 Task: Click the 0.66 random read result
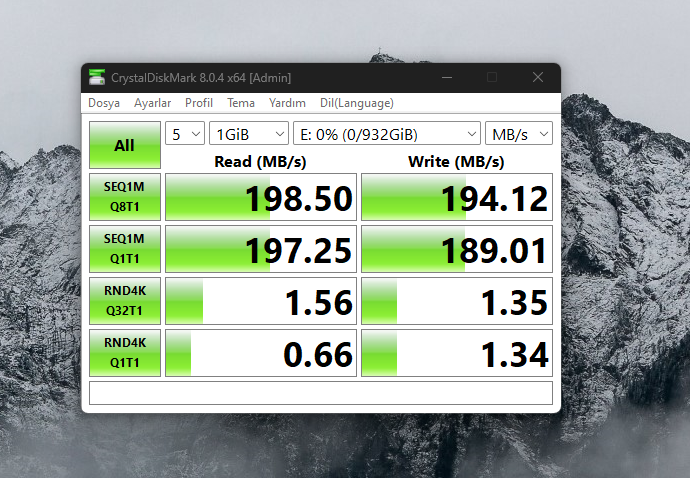click(261, 353)
